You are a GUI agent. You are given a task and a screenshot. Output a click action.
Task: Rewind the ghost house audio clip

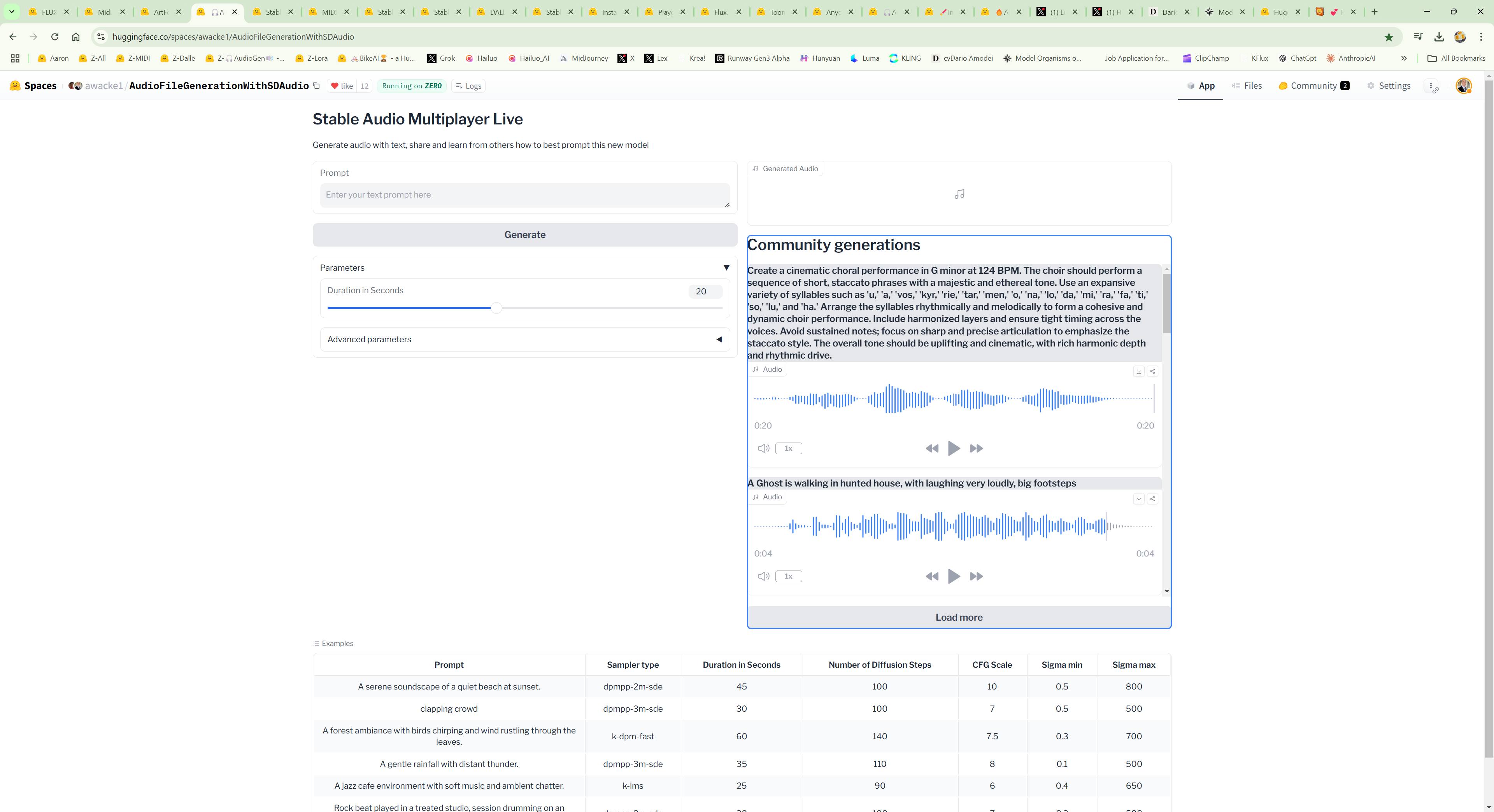coord(931,576)
